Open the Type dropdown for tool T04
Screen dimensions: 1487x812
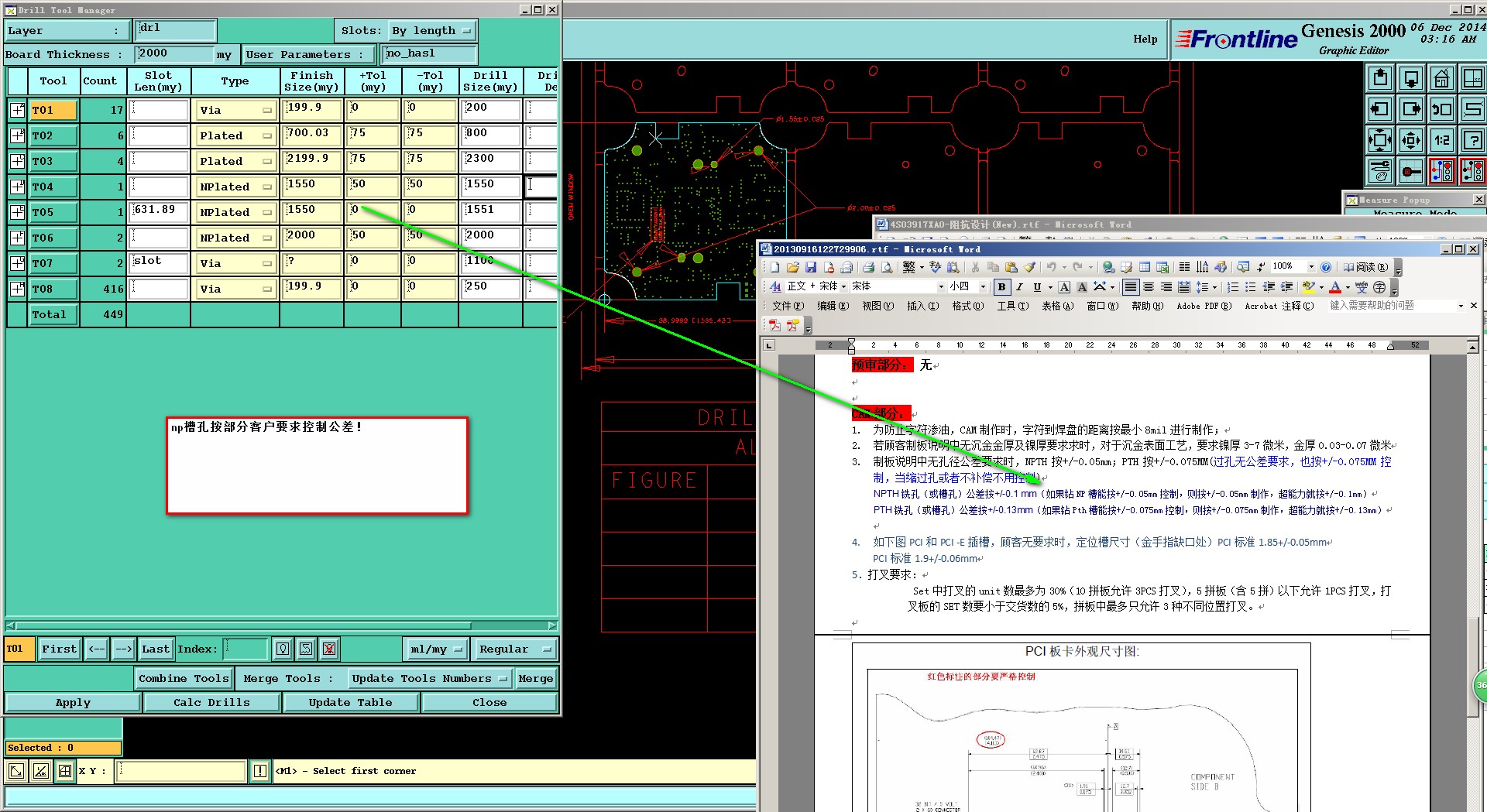coord(235,187)
